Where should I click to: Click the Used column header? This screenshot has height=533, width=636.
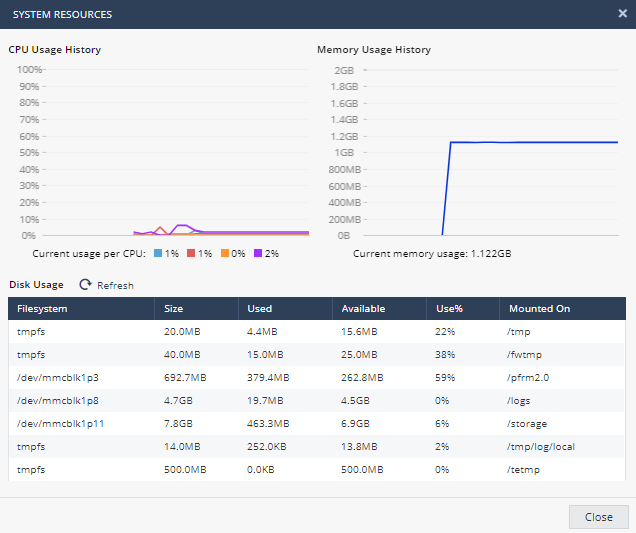[260, 309]
